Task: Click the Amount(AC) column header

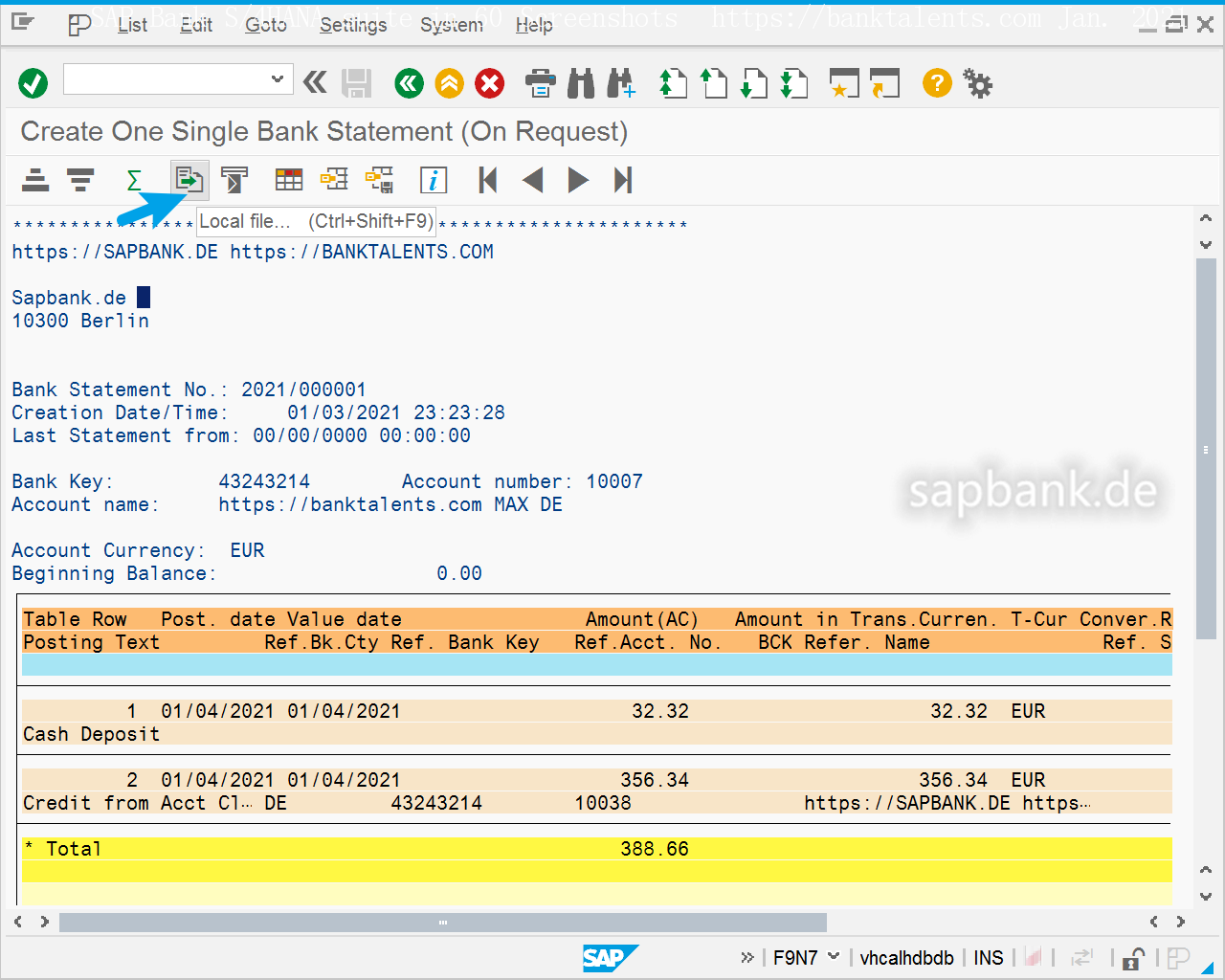Action: coord(642,619)
